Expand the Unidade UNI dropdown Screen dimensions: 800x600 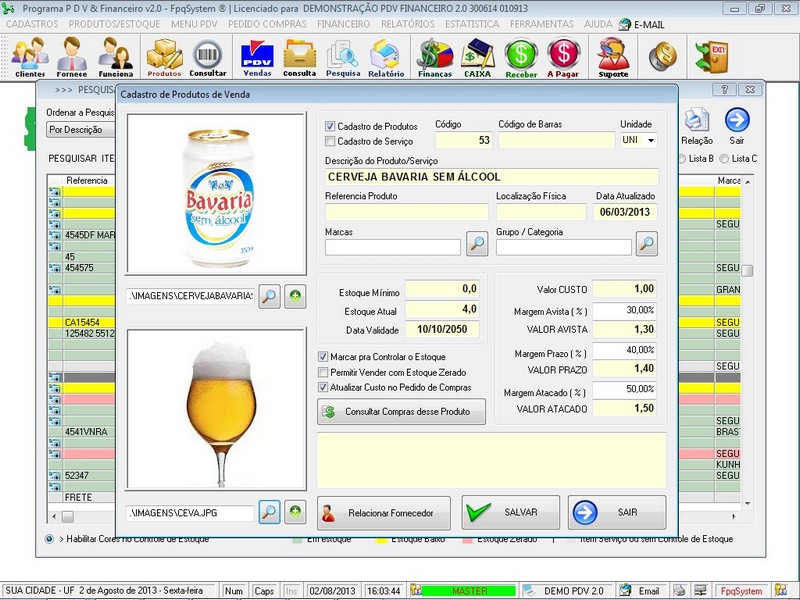[651, 140]
